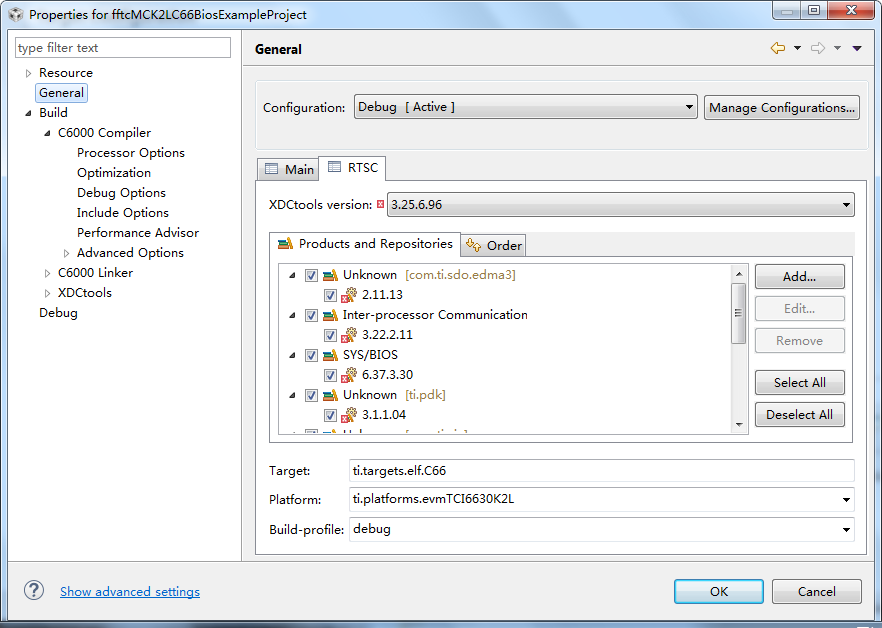Click the products list vertical scrollbar

pyautogui.click(x=739, y=314)
